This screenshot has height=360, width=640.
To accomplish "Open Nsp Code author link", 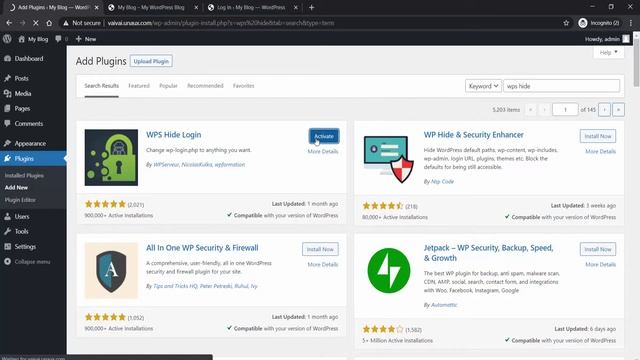I will (442, 182).
